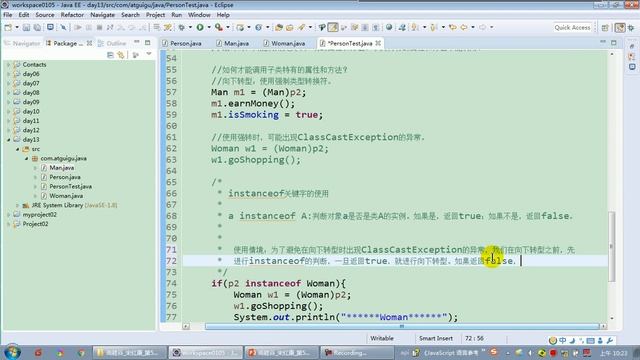Viewport: 640px width, 360px height.
Task: Toggle Mark Occurrences highlighter icon
Action: tap(333, 27)
